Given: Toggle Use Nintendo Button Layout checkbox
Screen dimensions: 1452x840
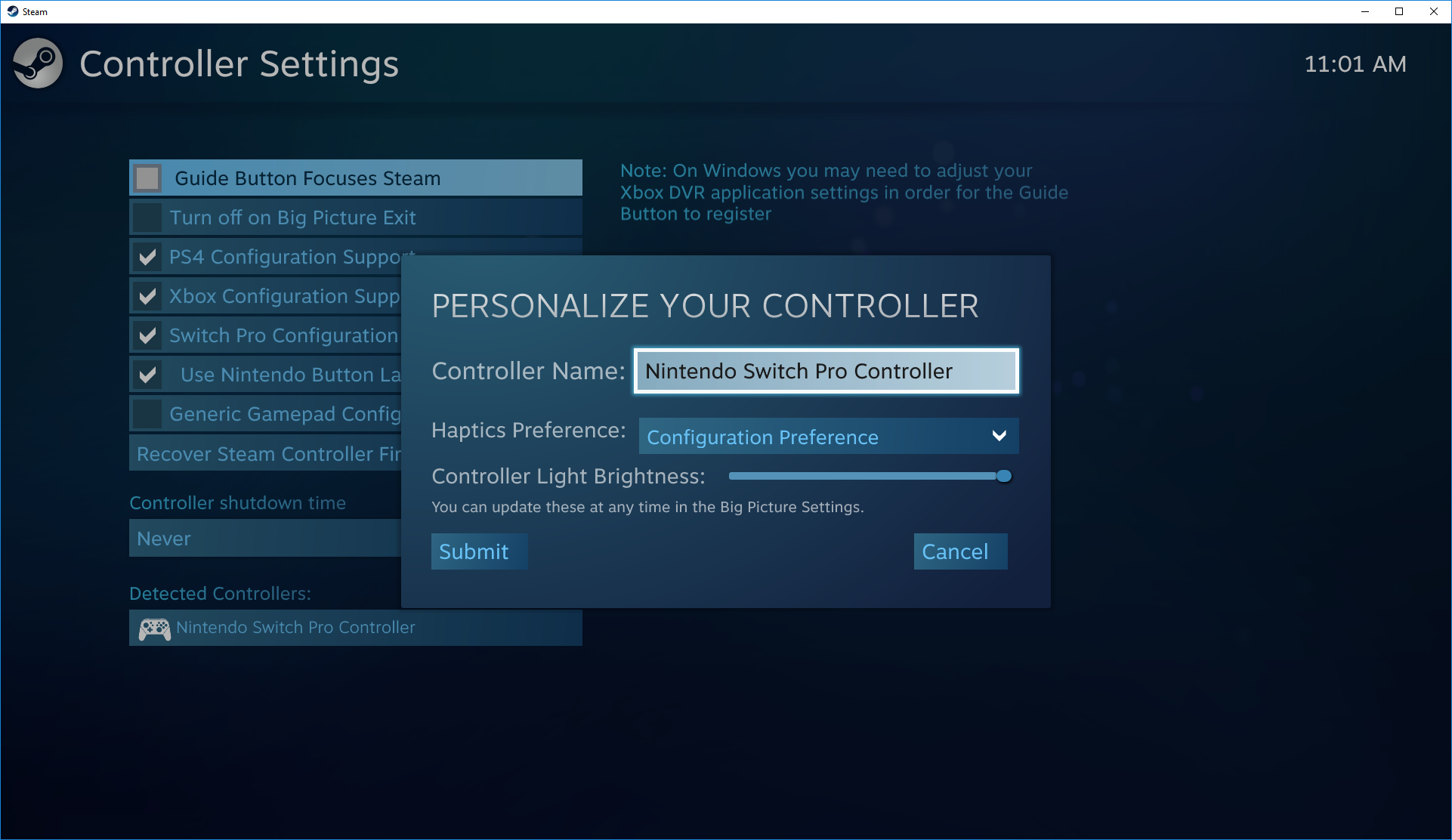Looking at the screenshot, I should 148,374.
